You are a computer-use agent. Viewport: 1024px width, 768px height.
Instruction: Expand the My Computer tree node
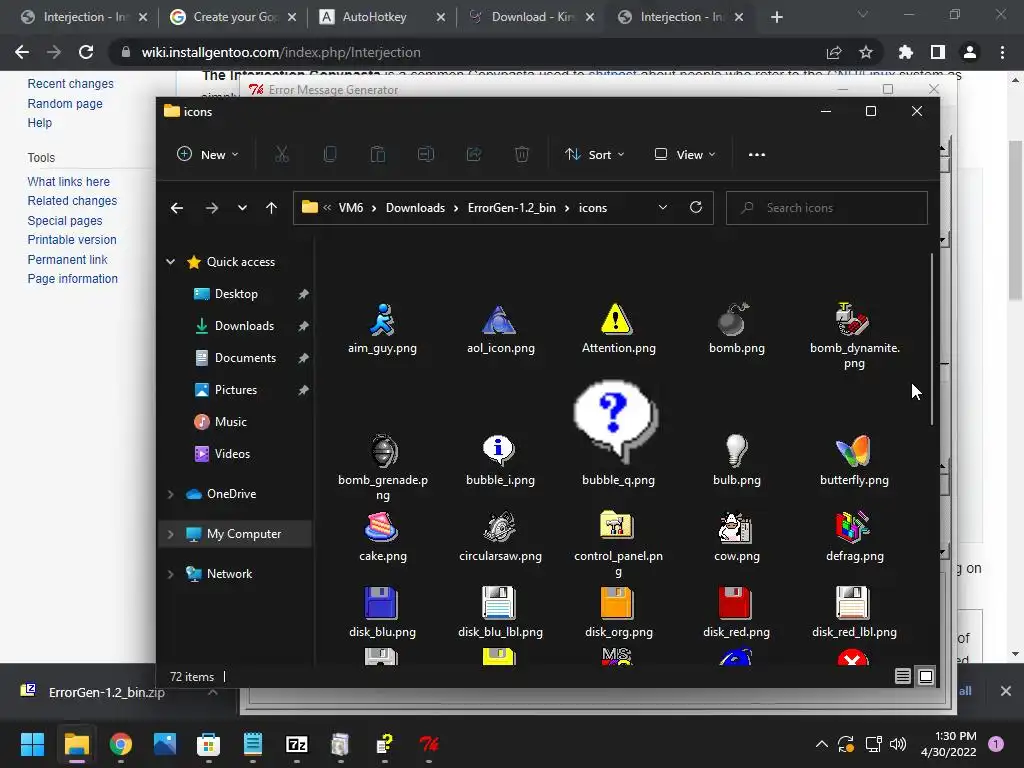coord(170,534)
